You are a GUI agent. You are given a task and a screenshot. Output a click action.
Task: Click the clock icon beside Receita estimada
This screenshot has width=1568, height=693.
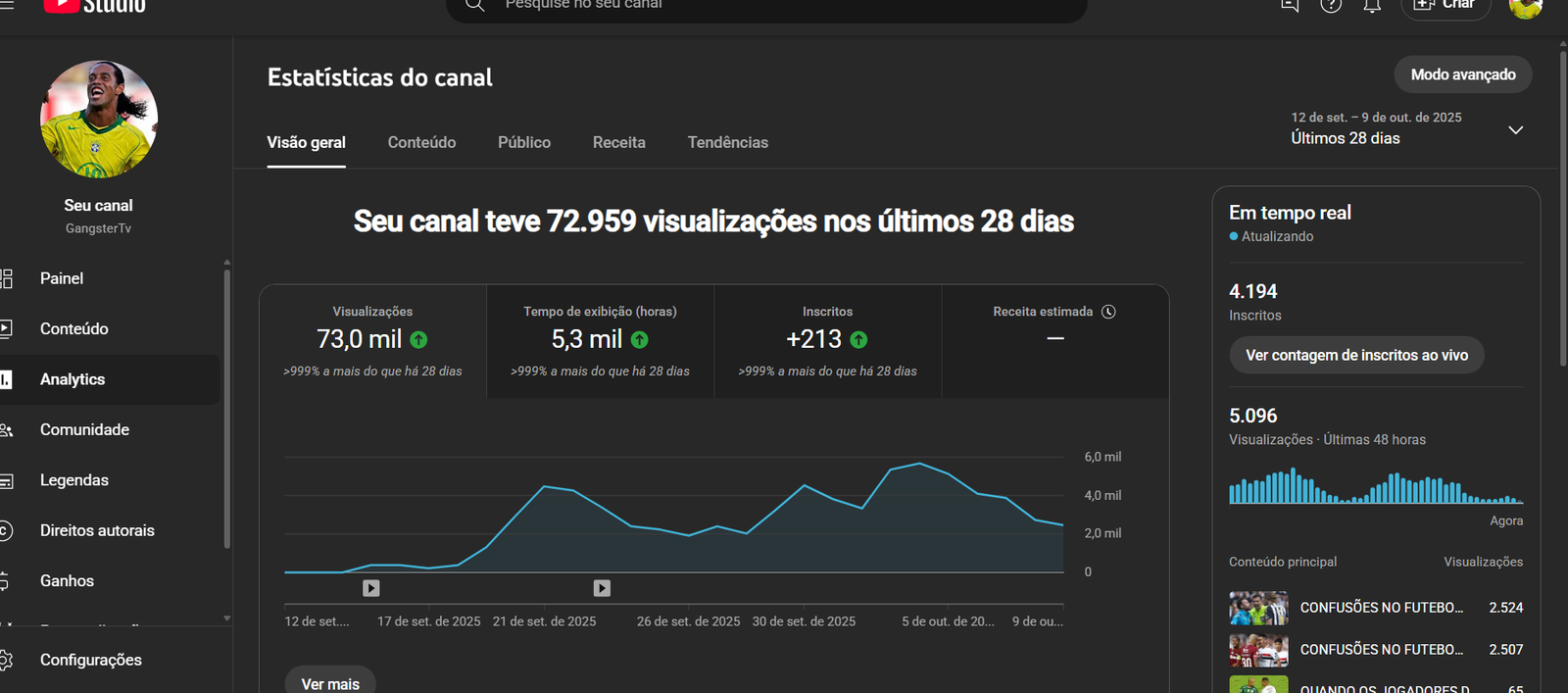[x=1108, y=312]
